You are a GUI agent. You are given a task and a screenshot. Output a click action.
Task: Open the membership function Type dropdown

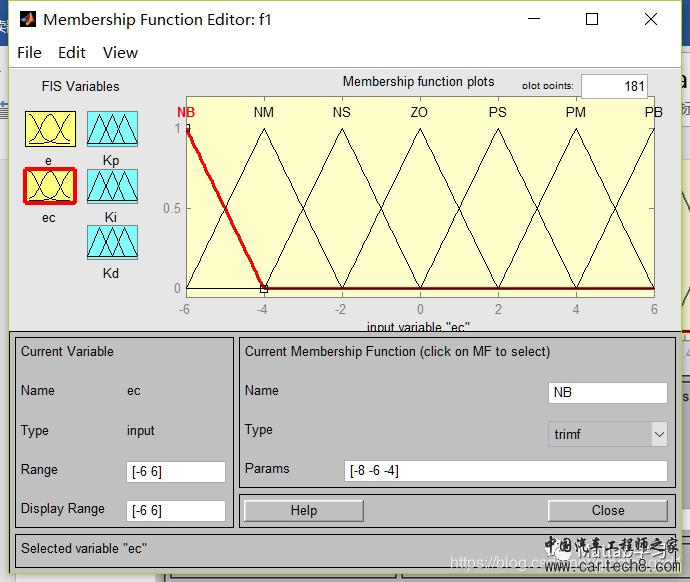607,434
